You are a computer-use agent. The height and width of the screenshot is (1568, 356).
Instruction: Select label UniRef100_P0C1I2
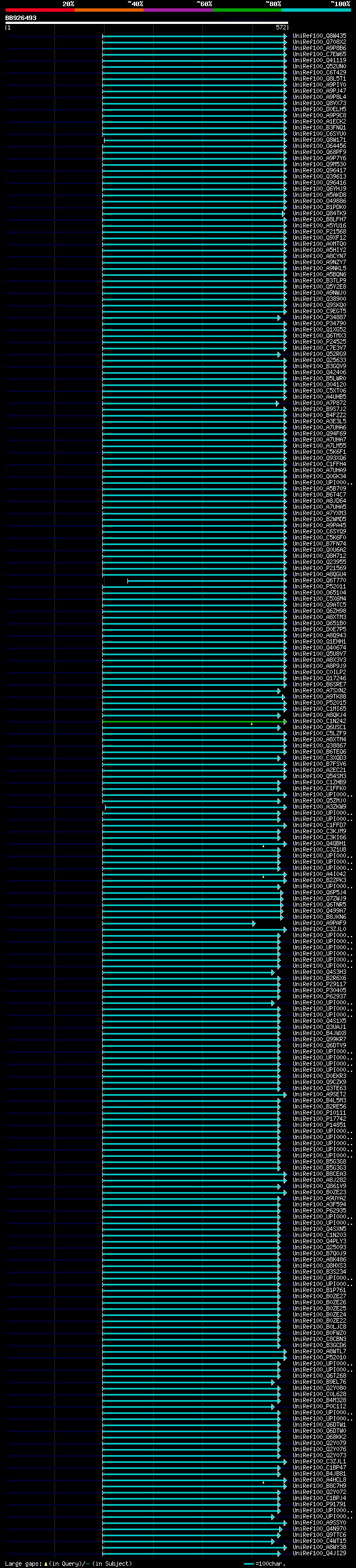coord(319,1406)
